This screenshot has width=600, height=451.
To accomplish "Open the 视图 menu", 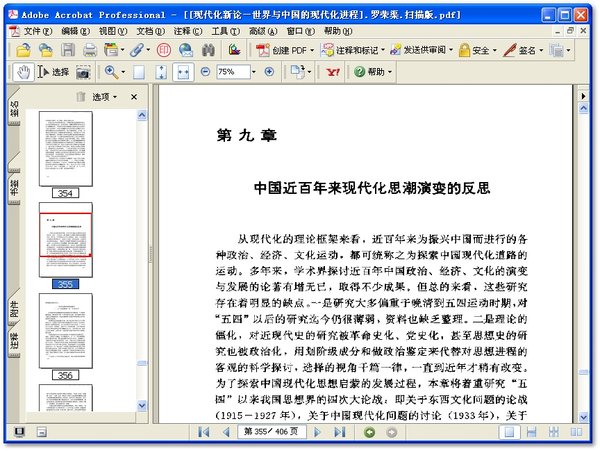I will (113, 31).
